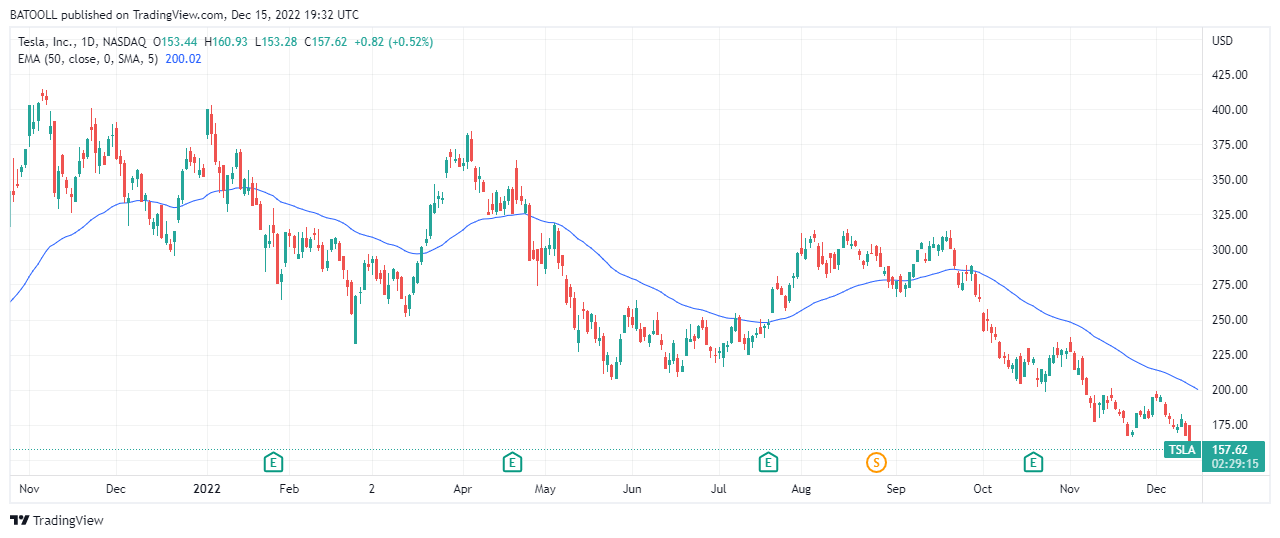Click the TradingView logo at bottom left
Viewport: 1280px width, 538px height.
coord(57,521)
